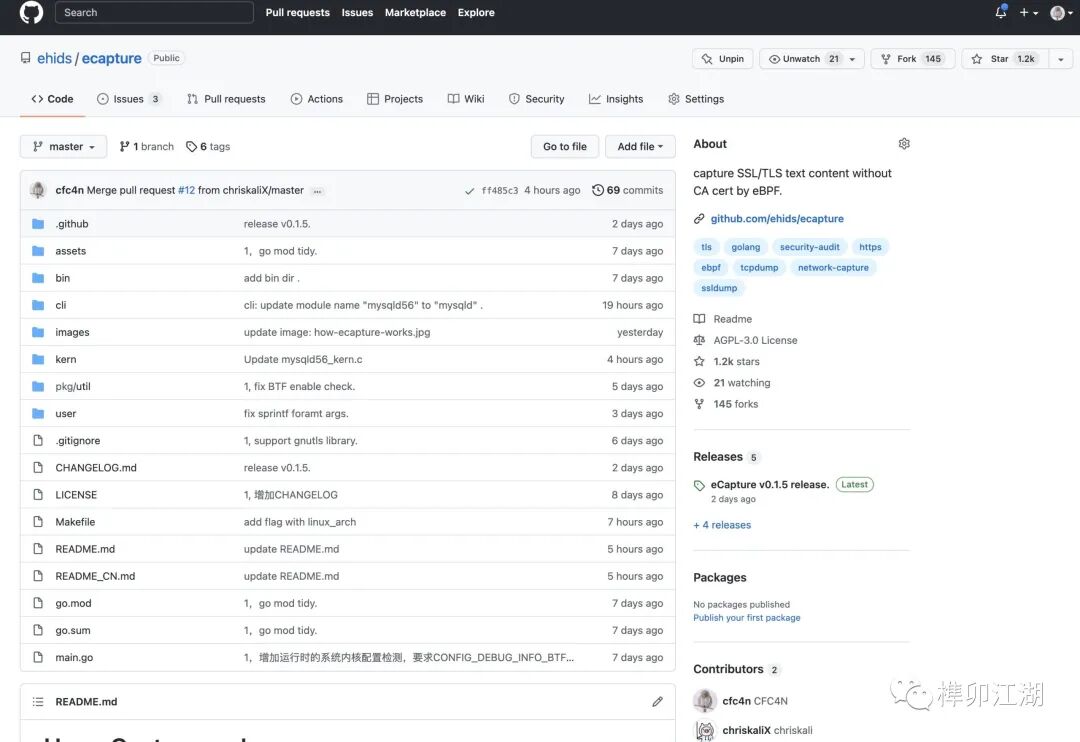
Task: Click the kern folder icon
Action: 38,359
